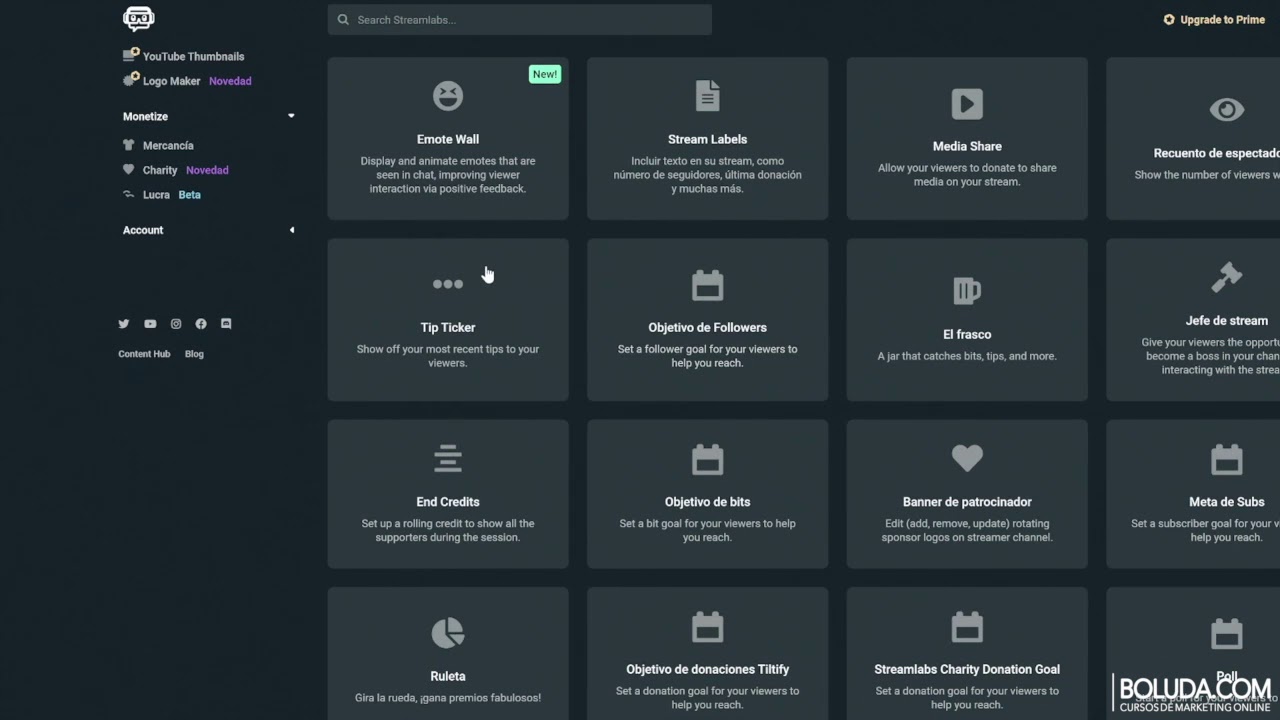Click Upgrade to Prime link
Screen dimensions: 1280x720
(x=1222, y=19)
